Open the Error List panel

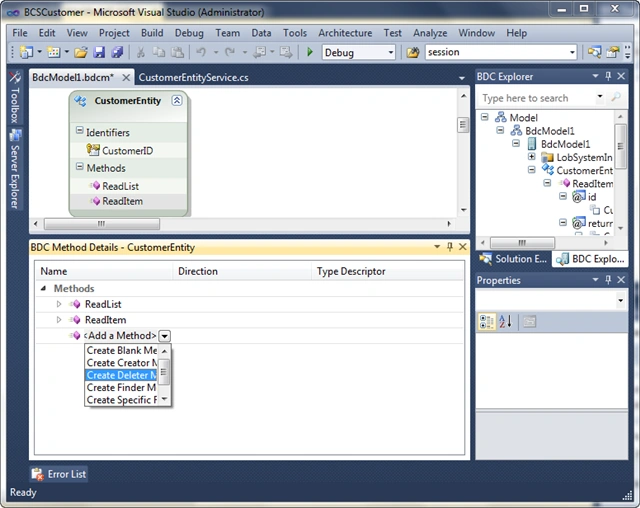[60, 474]
